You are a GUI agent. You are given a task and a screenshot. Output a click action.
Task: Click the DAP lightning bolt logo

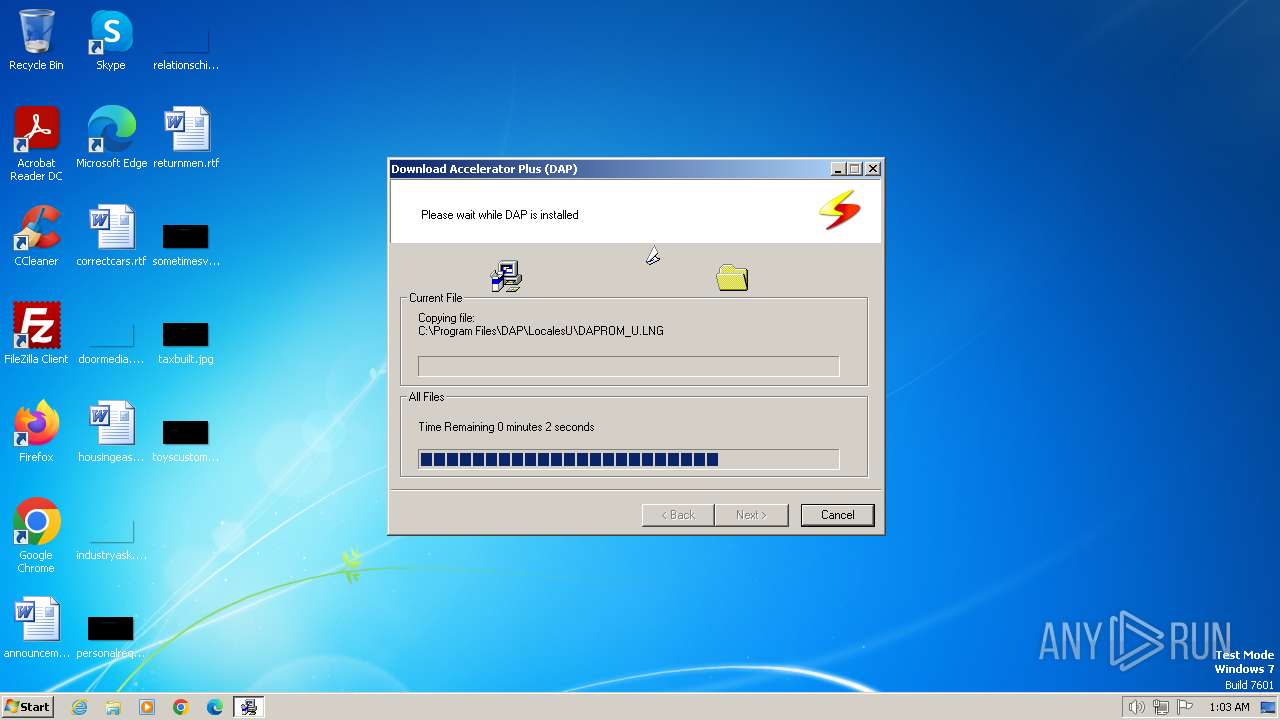(x=839, y=210)
